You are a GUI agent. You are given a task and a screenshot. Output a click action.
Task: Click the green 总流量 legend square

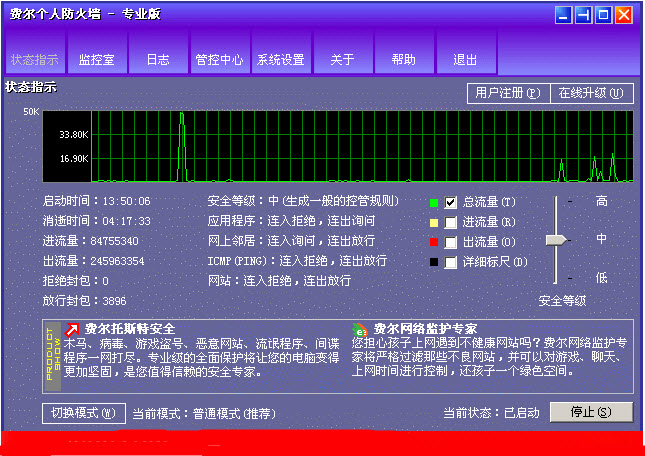tap(433, 203)
